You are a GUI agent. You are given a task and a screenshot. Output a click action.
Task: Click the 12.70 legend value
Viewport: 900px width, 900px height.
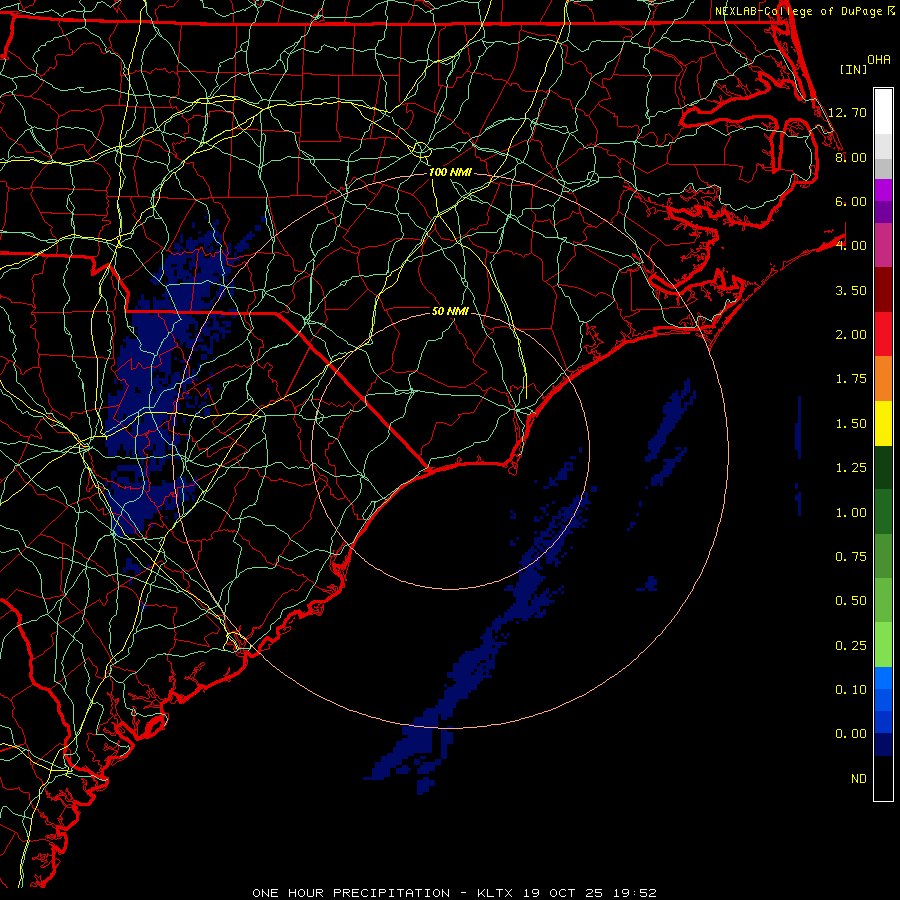tap(848, 112)
